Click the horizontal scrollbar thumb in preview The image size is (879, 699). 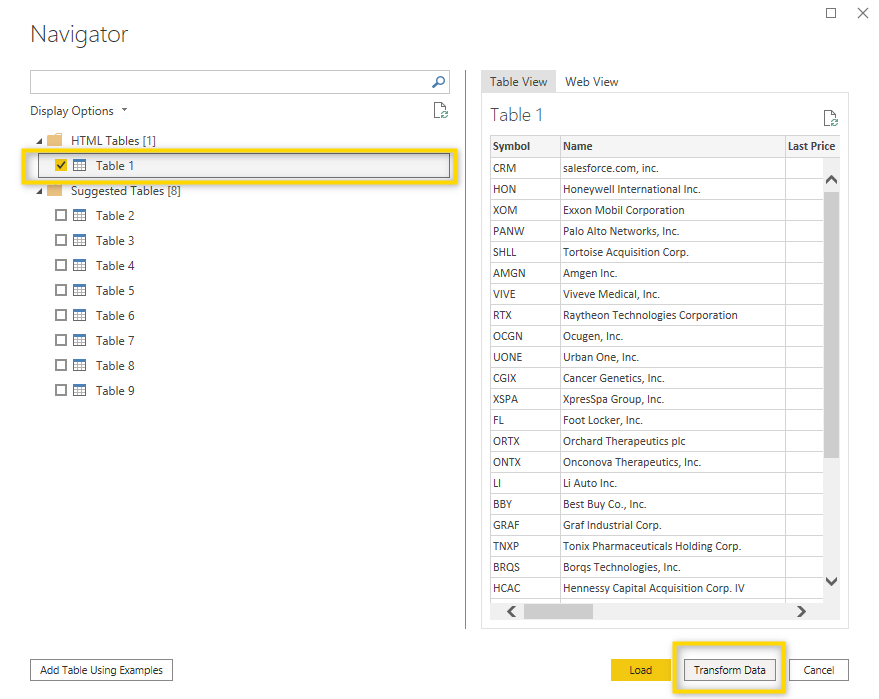point(558,612)
